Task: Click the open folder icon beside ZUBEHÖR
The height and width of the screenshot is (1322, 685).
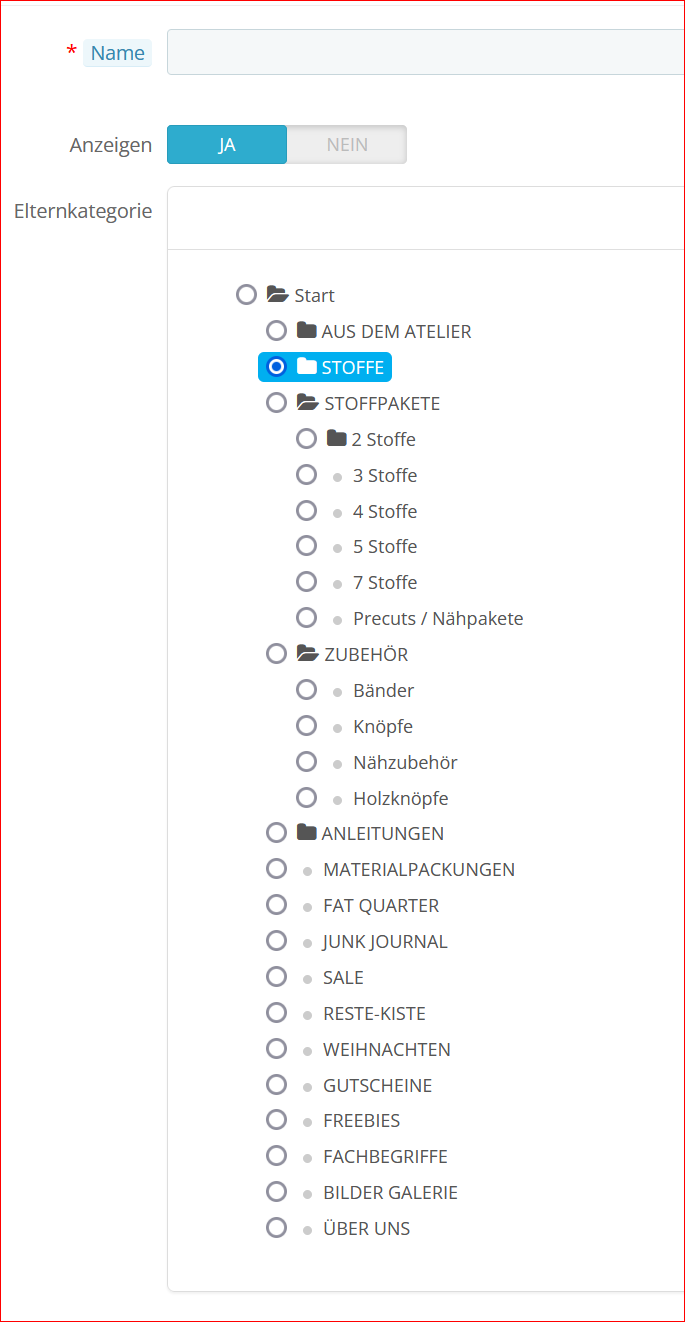Action: 307,654
